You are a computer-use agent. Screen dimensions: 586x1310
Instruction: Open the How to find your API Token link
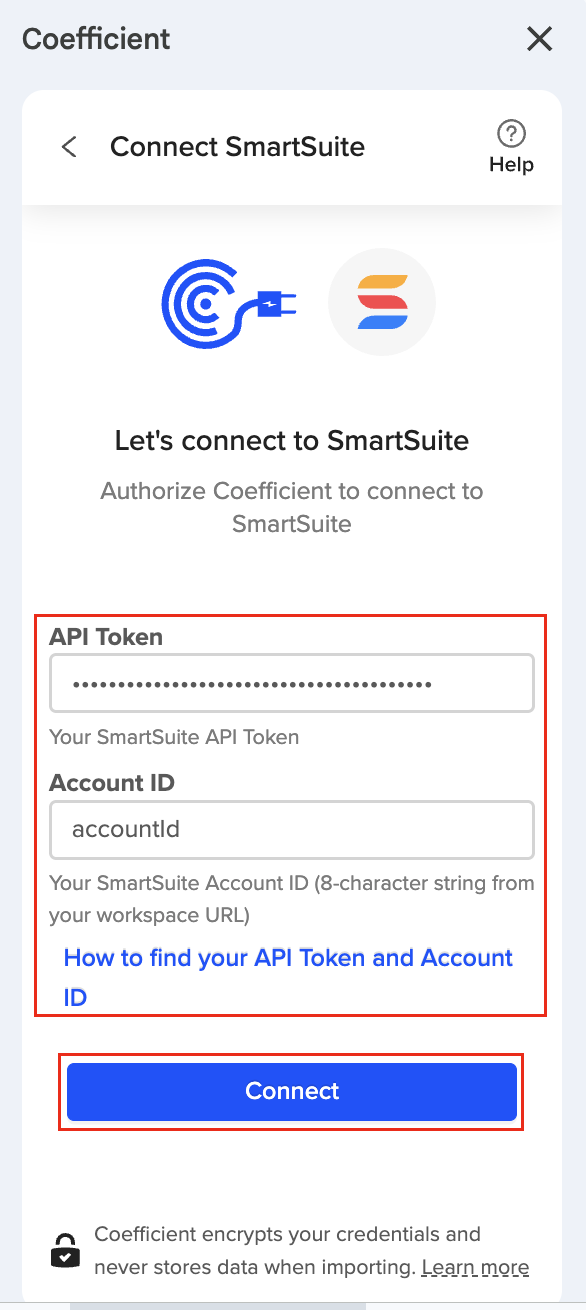pyautogui.click(x=288, y=977)
